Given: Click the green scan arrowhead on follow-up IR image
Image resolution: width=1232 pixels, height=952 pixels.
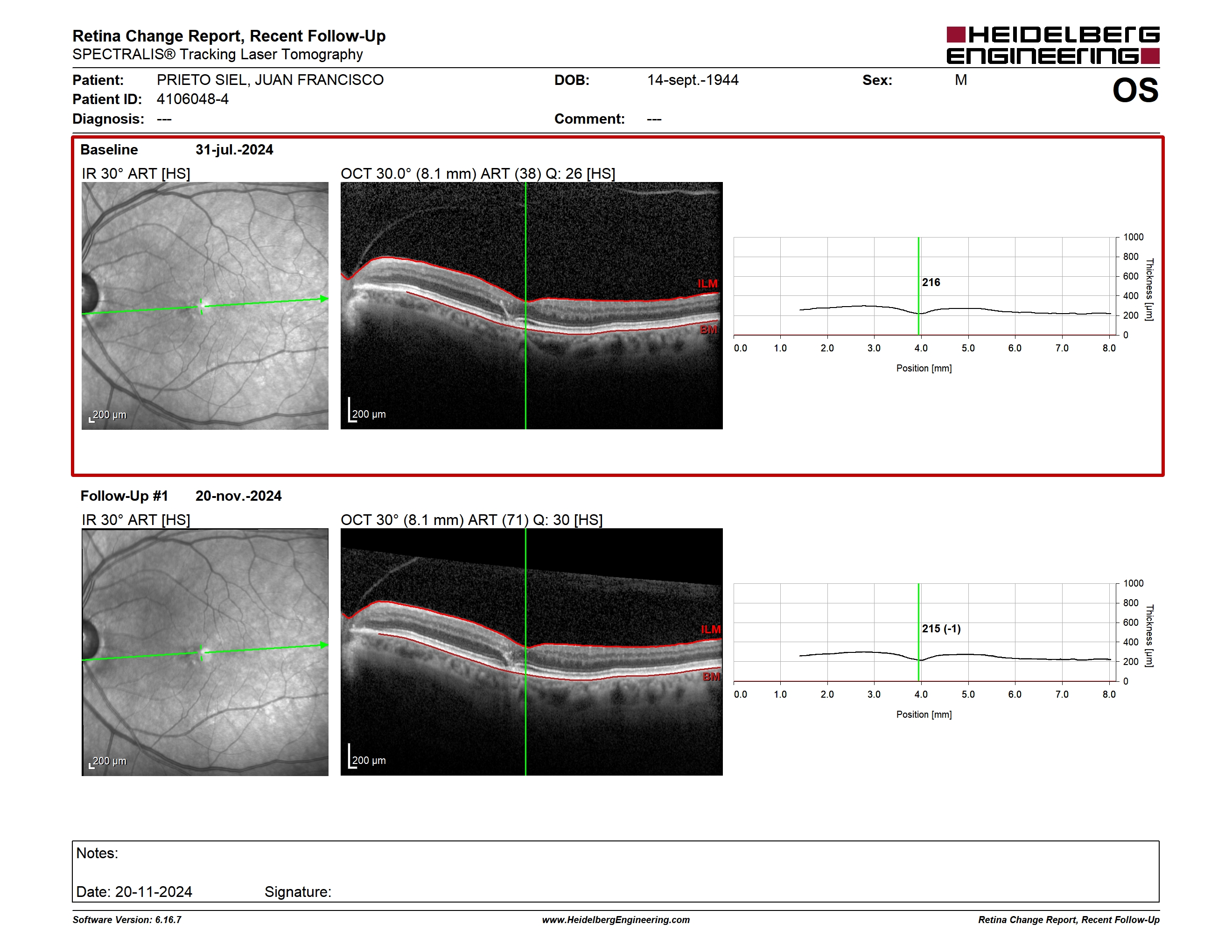Looking at the screenshot, I should [x=324, y=644].
